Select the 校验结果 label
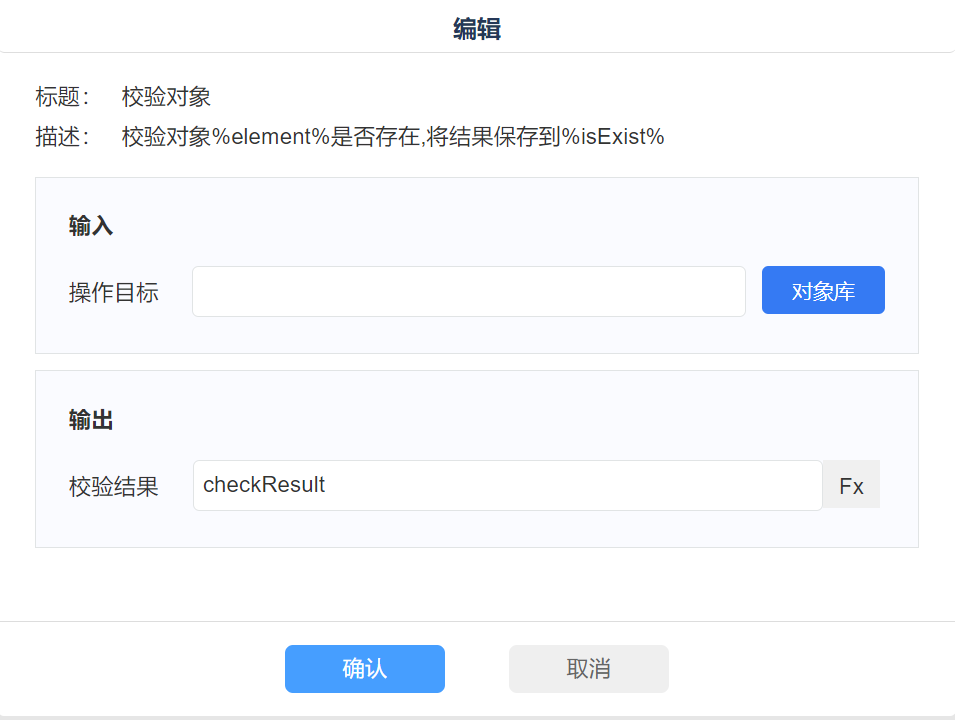Image resolution: width=955 pixels, height=720 pixels. 113,487
